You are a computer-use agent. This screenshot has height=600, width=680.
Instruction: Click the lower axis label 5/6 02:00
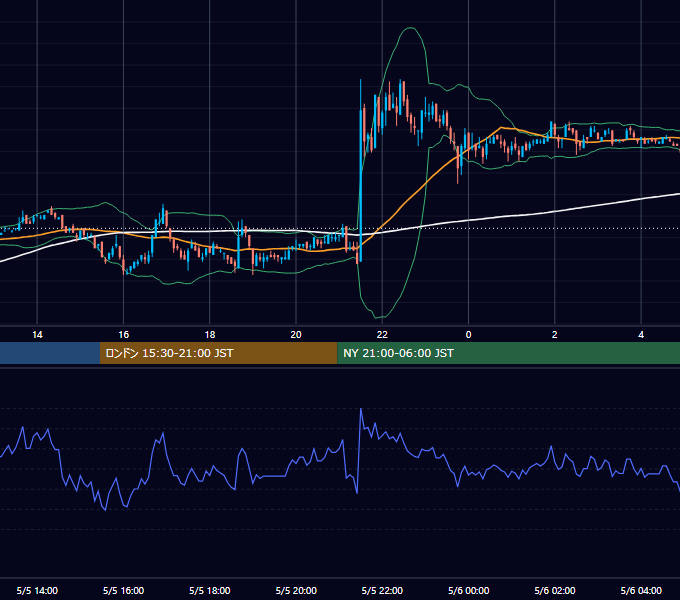pyautogui.click(x=555, y=590)
